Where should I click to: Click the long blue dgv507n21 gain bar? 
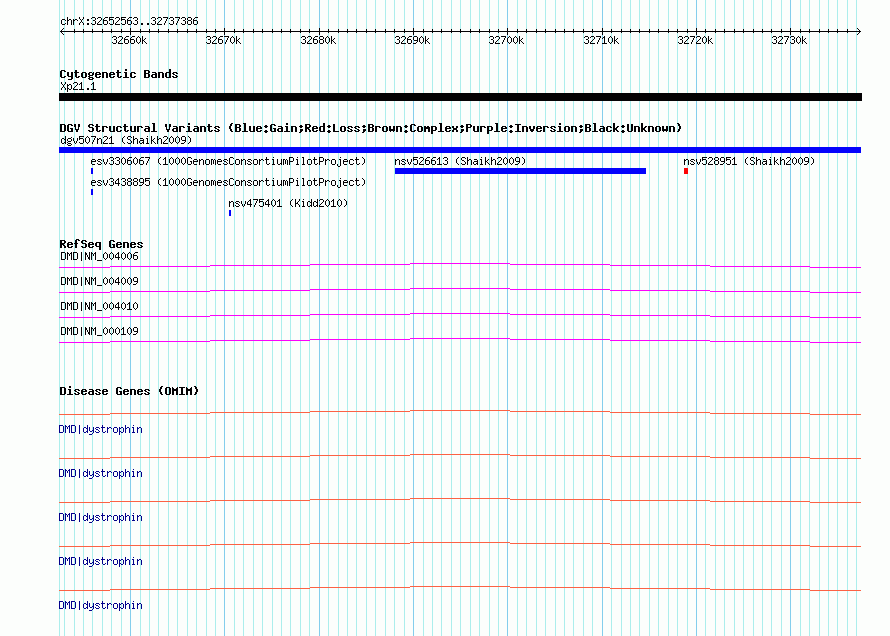click(460, 150)
